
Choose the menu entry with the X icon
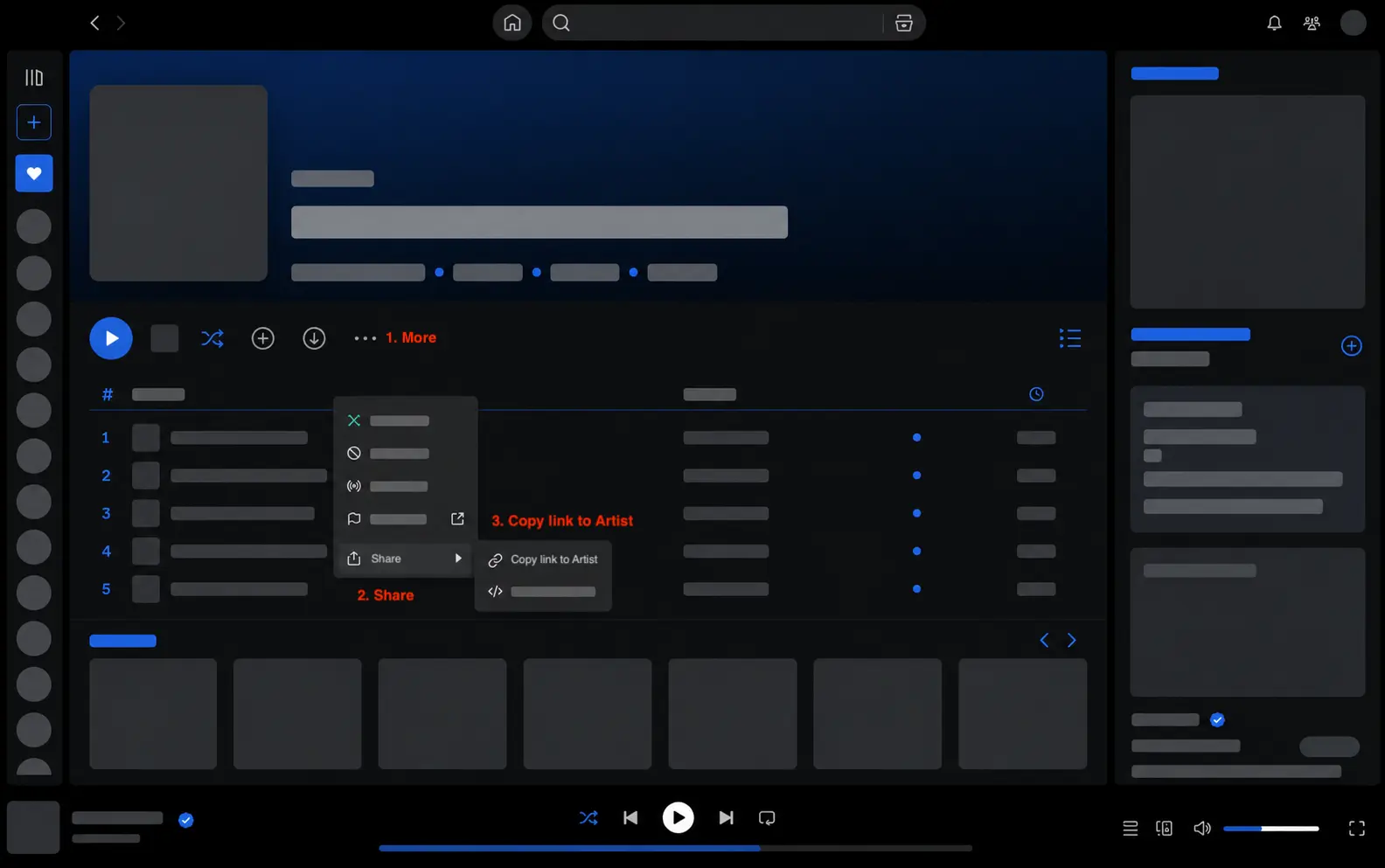pyautogui.click(x=406, y=420)
